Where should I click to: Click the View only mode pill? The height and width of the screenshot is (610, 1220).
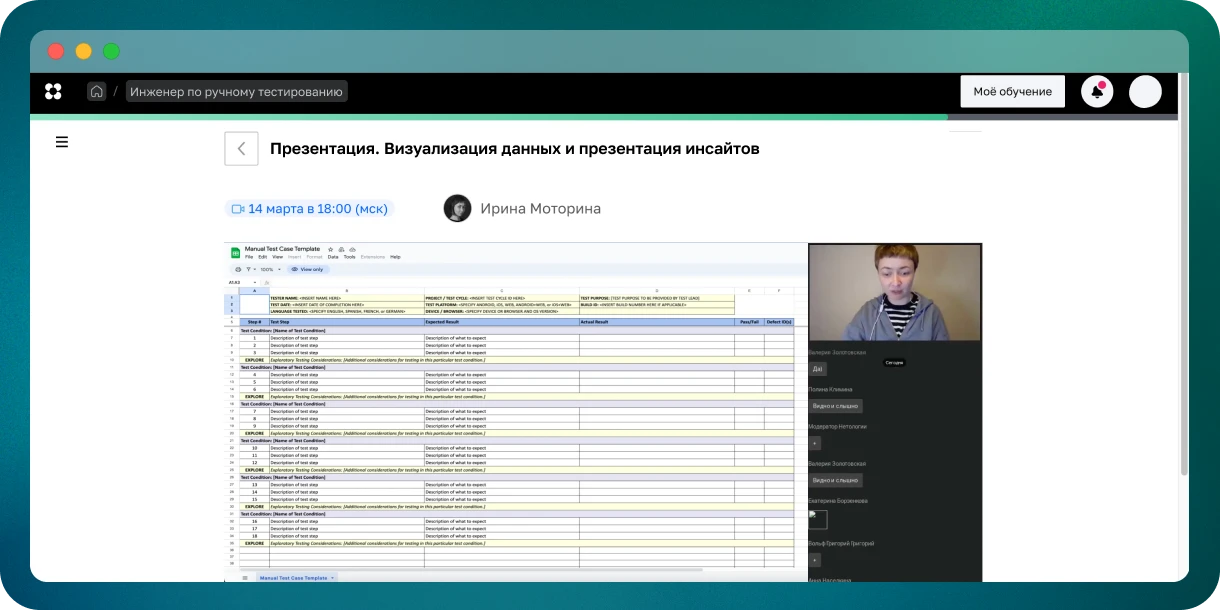tap(308, 269)
